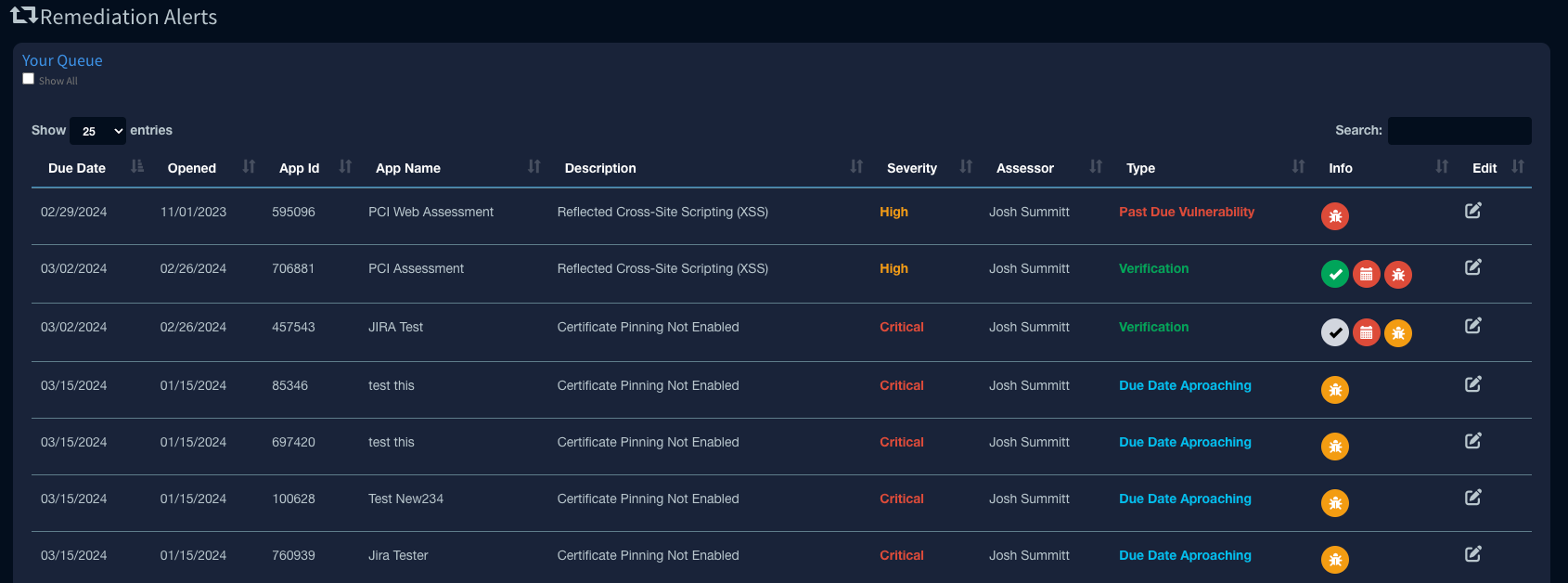Click the Your Queue heading link
This screenshot has width=1568, height=583.
[62, 60]
